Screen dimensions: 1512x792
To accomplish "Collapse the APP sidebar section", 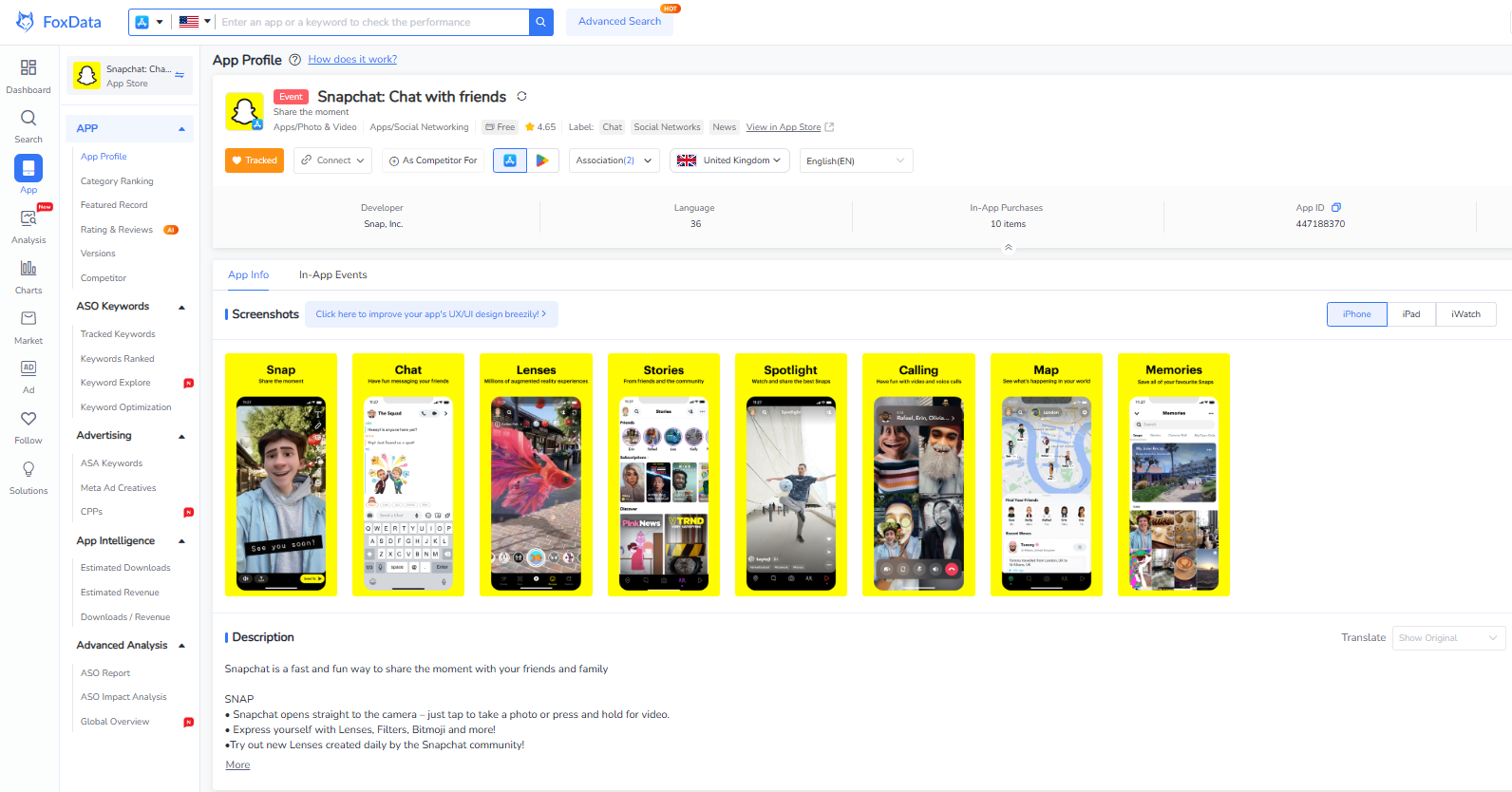I will 182,129.
